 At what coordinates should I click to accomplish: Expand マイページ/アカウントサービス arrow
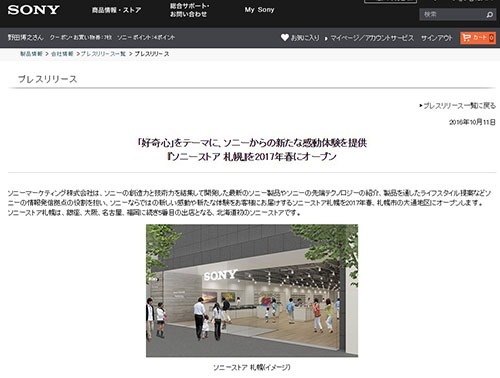point(326,38)
